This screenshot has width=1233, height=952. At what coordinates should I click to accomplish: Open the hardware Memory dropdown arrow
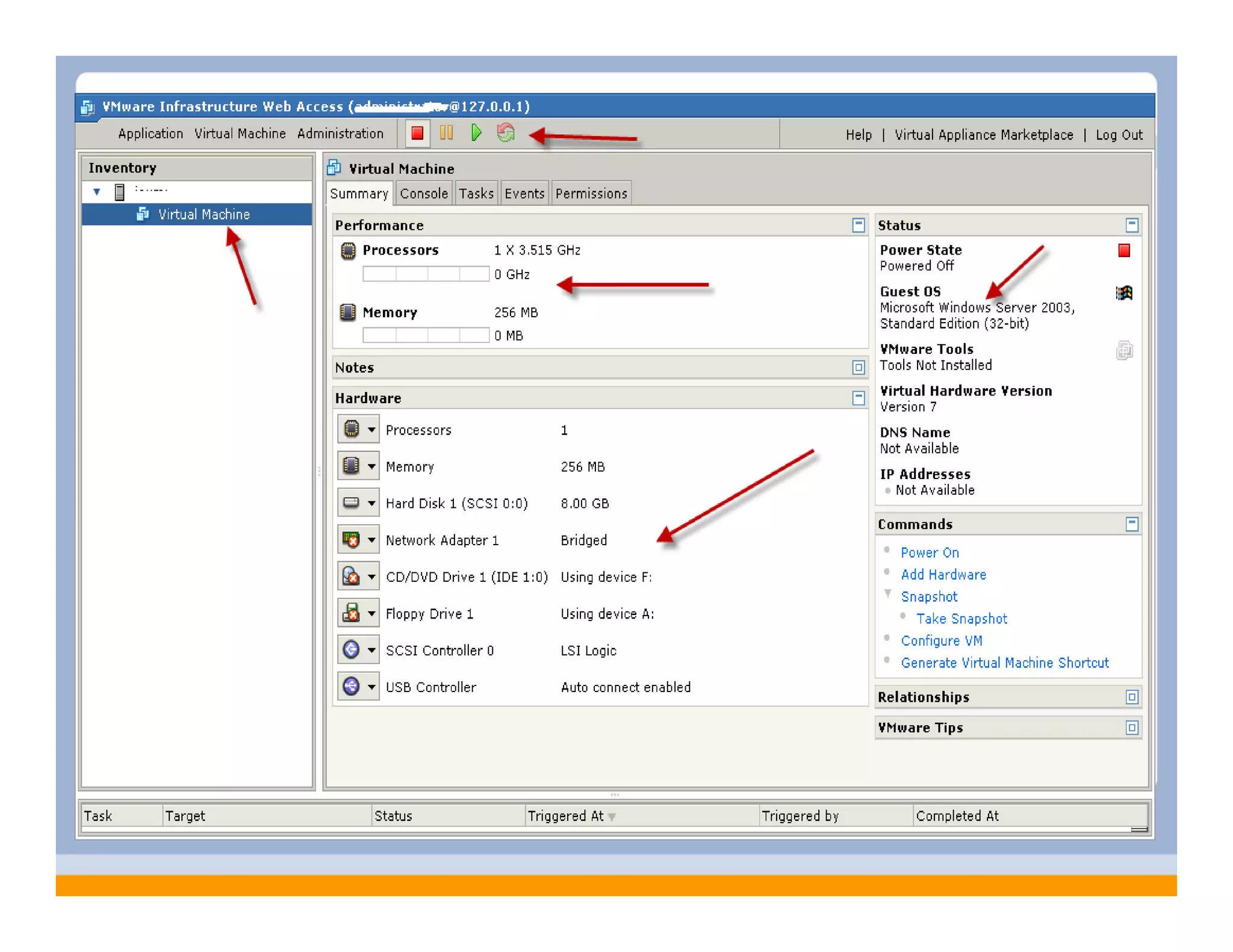click(x=371, y=466)
